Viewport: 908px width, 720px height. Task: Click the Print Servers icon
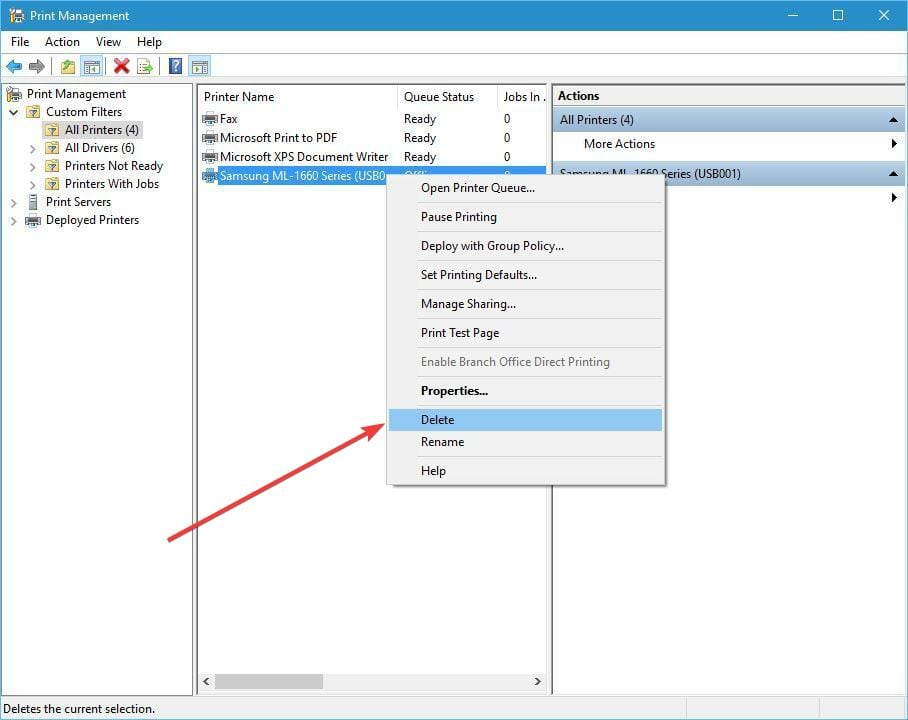tap(34, 202)
